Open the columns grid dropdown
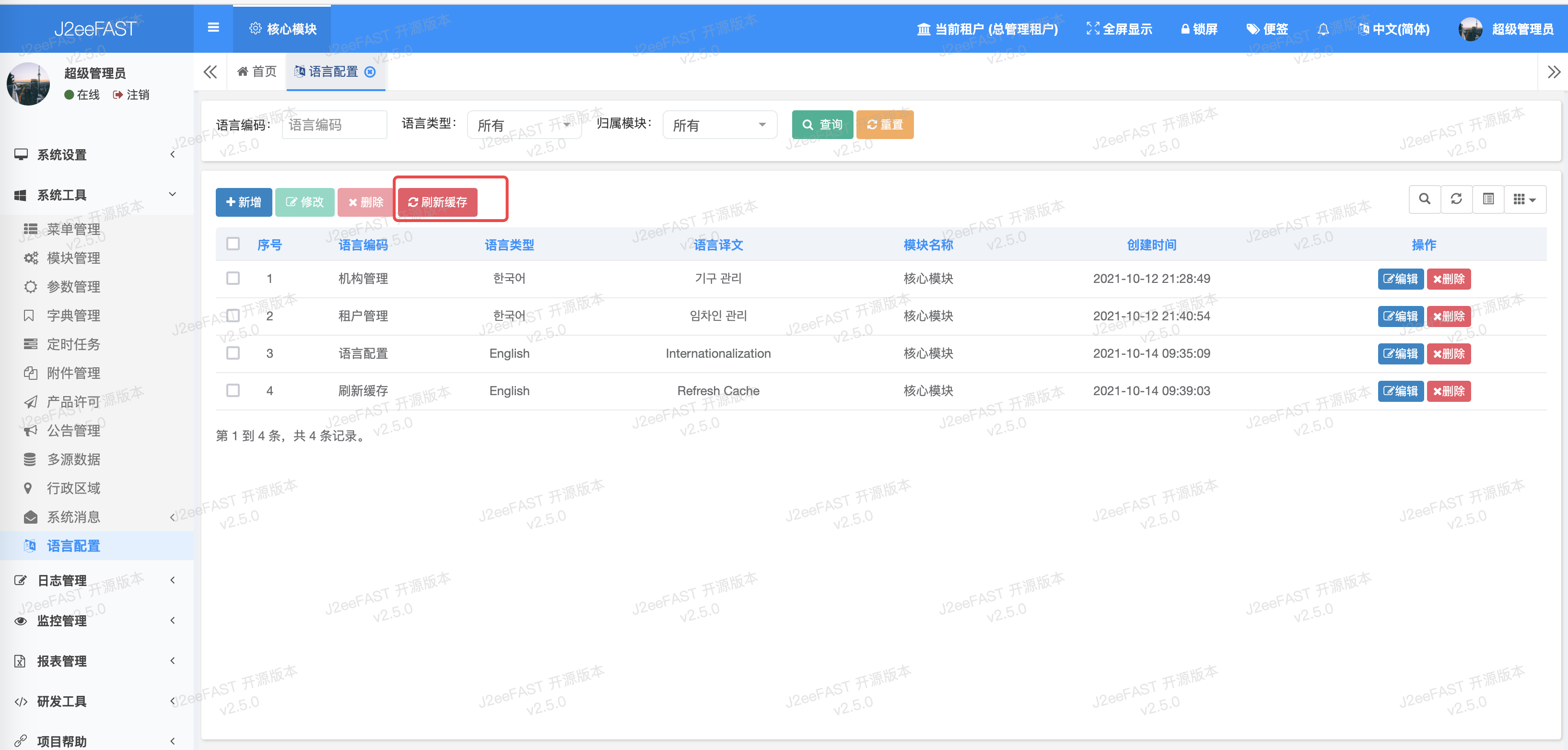The image size is (1568, 750). point(1524,199)
